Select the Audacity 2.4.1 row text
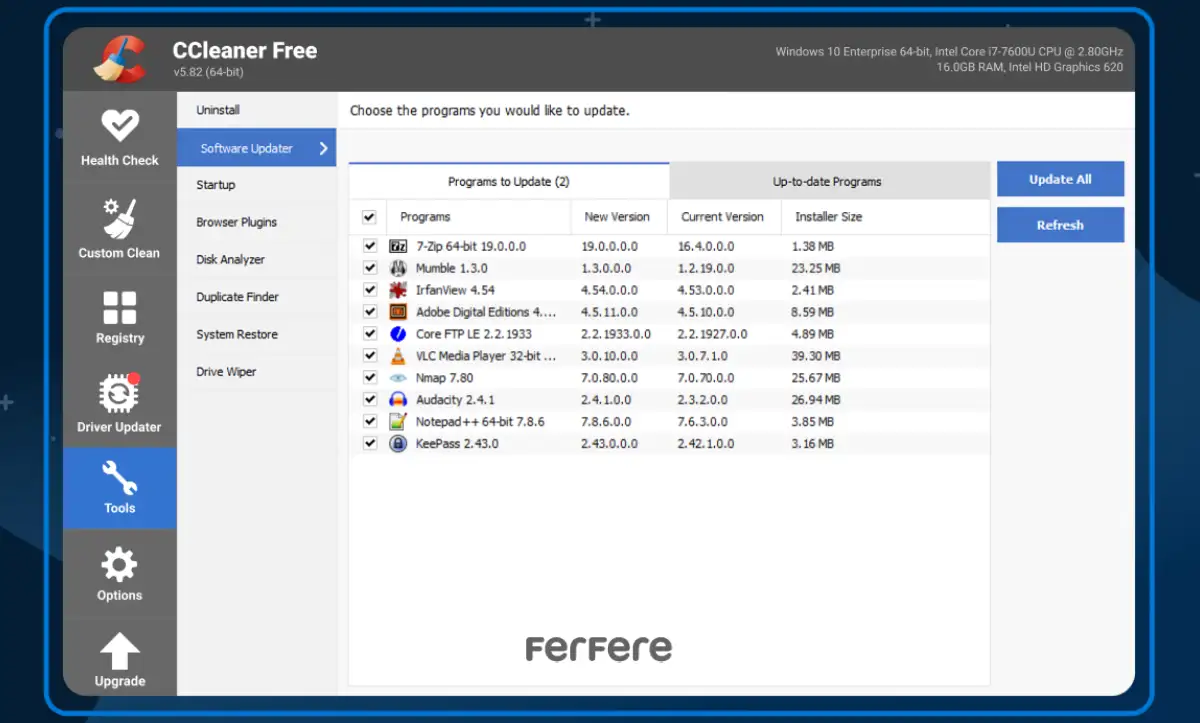Screen dimensions: 1200x723 pos(455,400)
